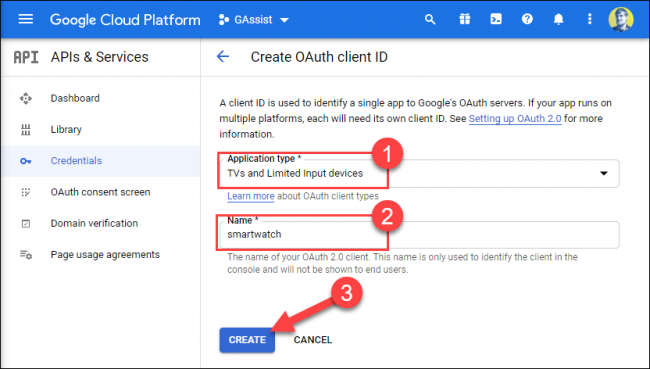The width and height of the screenshot is (650, 369).
Task: Click the APIs & Services title
Action: (x=99, y=57)
